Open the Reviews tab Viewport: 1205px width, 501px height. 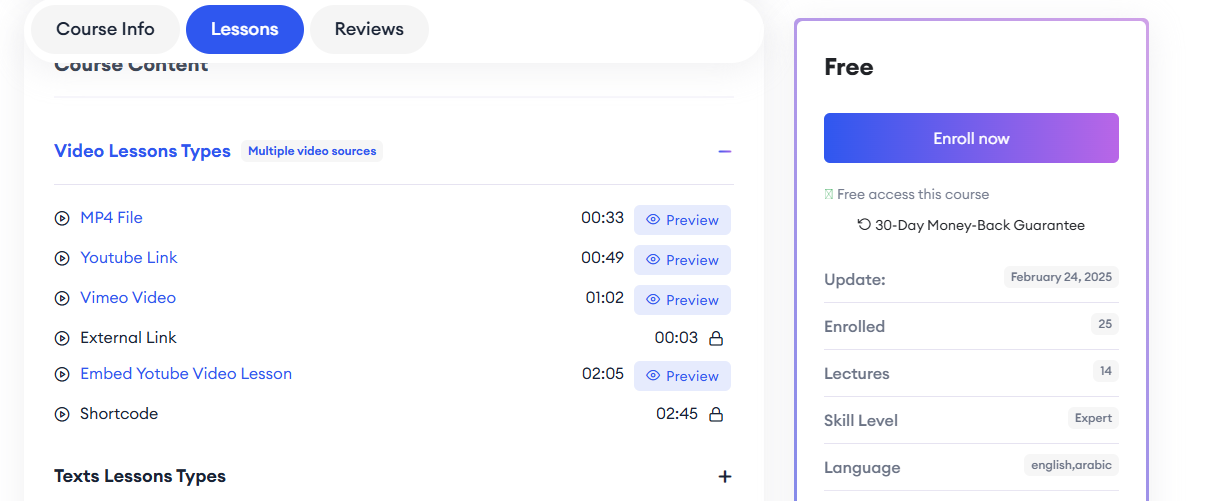[x=369, y=29]
